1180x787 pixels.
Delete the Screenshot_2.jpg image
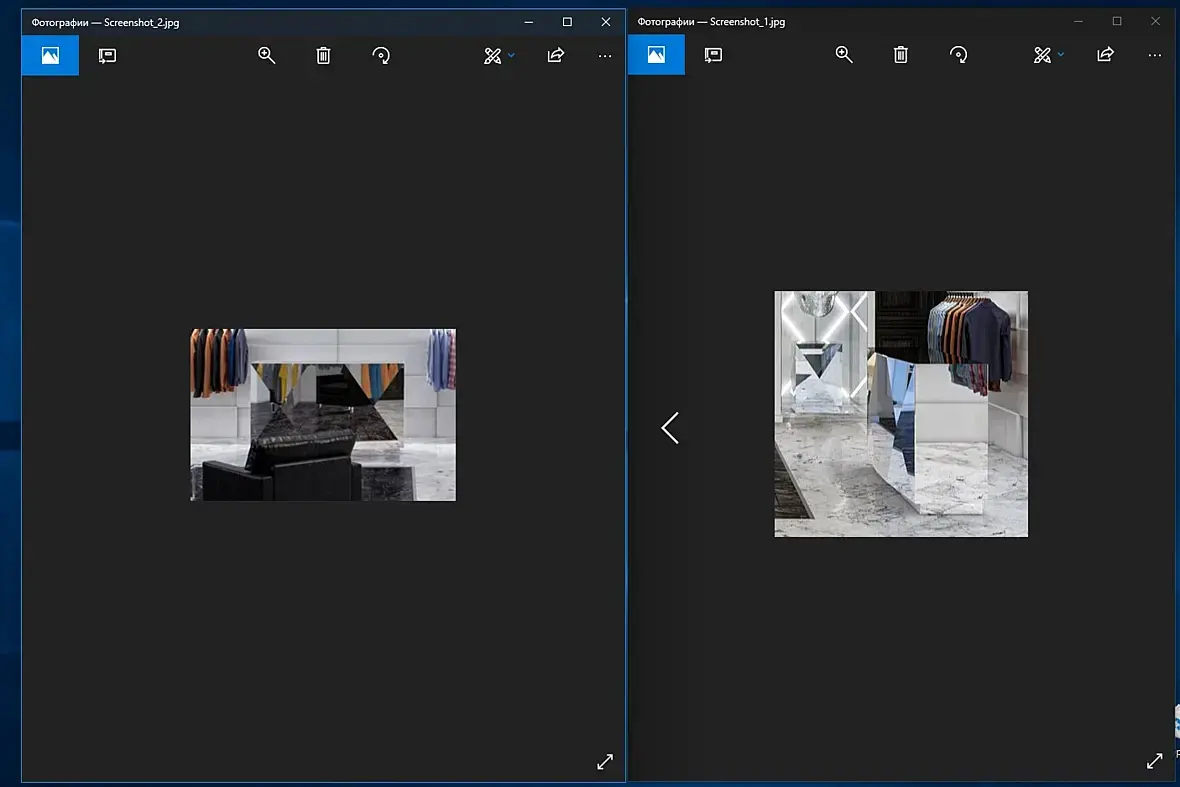324,55
